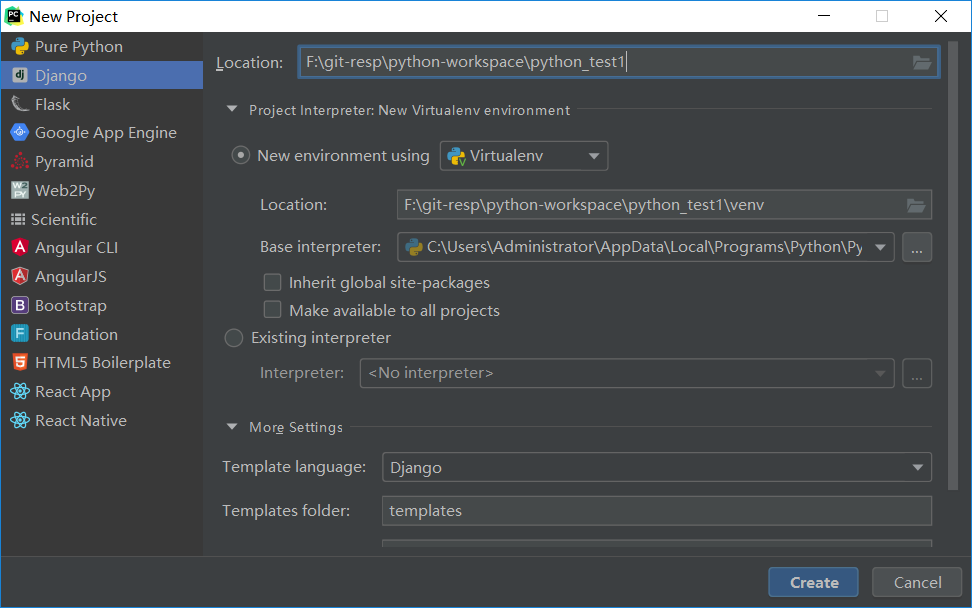Click the 'Base interpreter:' label
Image resolution: width=972 pixels, height=608 pixels.
tap(320, 247)
